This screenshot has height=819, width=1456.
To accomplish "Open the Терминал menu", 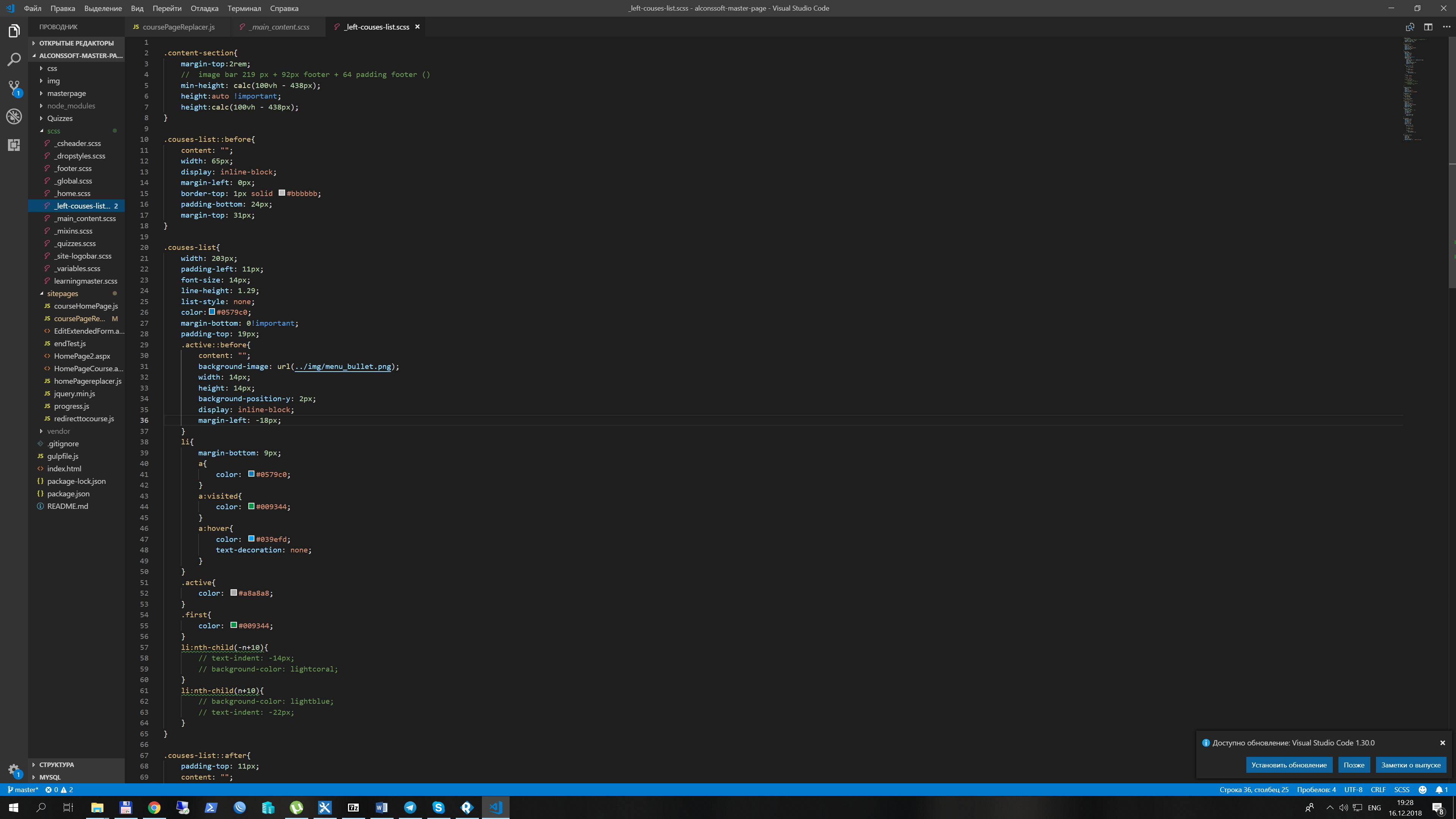I will coord(244,8).
